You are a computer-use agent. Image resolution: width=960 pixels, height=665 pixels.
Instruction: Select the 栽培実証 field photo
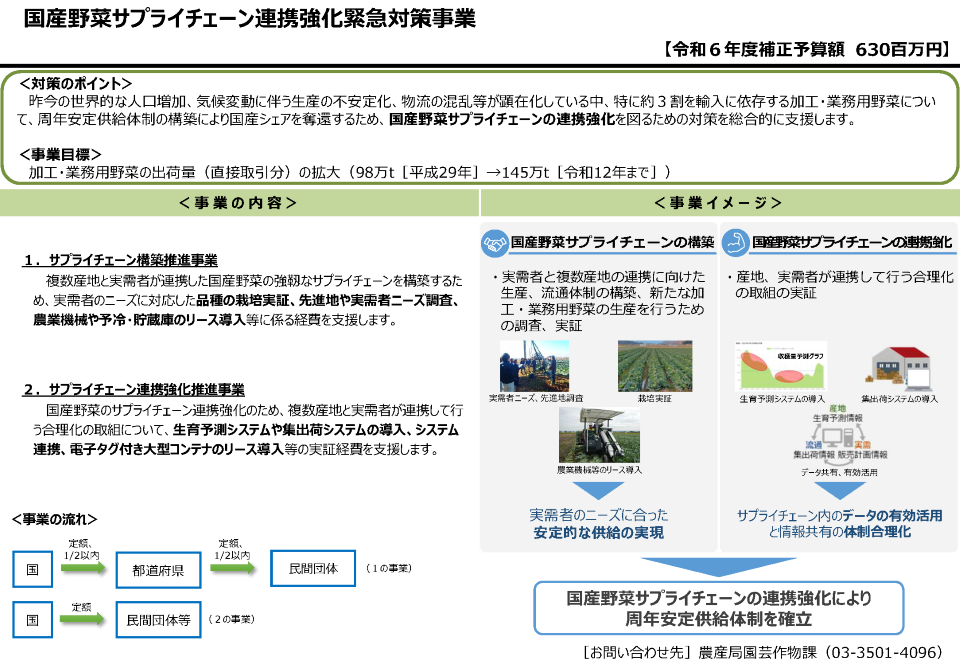pos(654,366)
